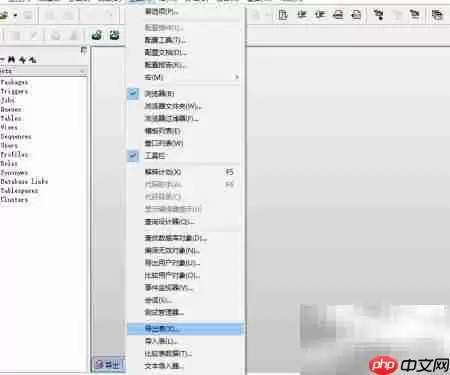
Task: Select Profiles in the object browser
Action: pos(14,155)
